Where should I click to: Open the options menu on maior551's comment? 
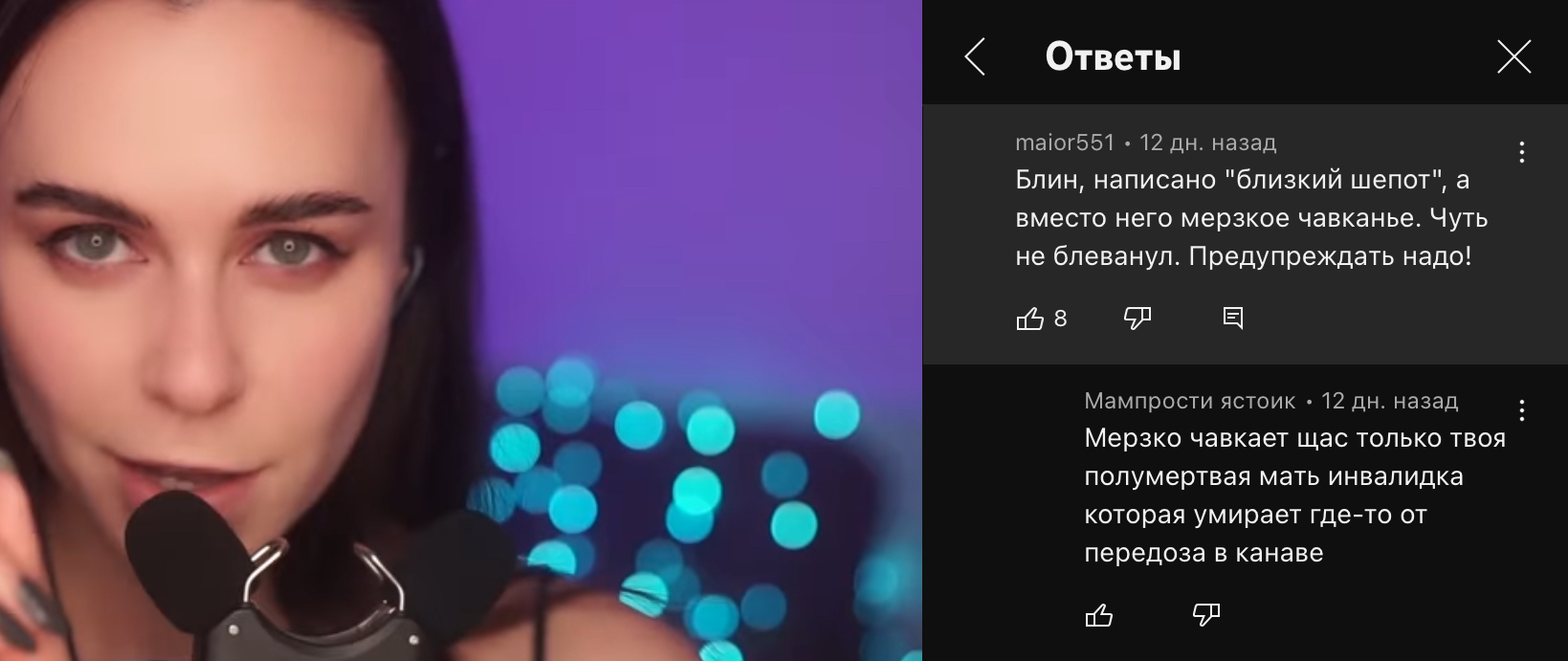point(1521,152)
